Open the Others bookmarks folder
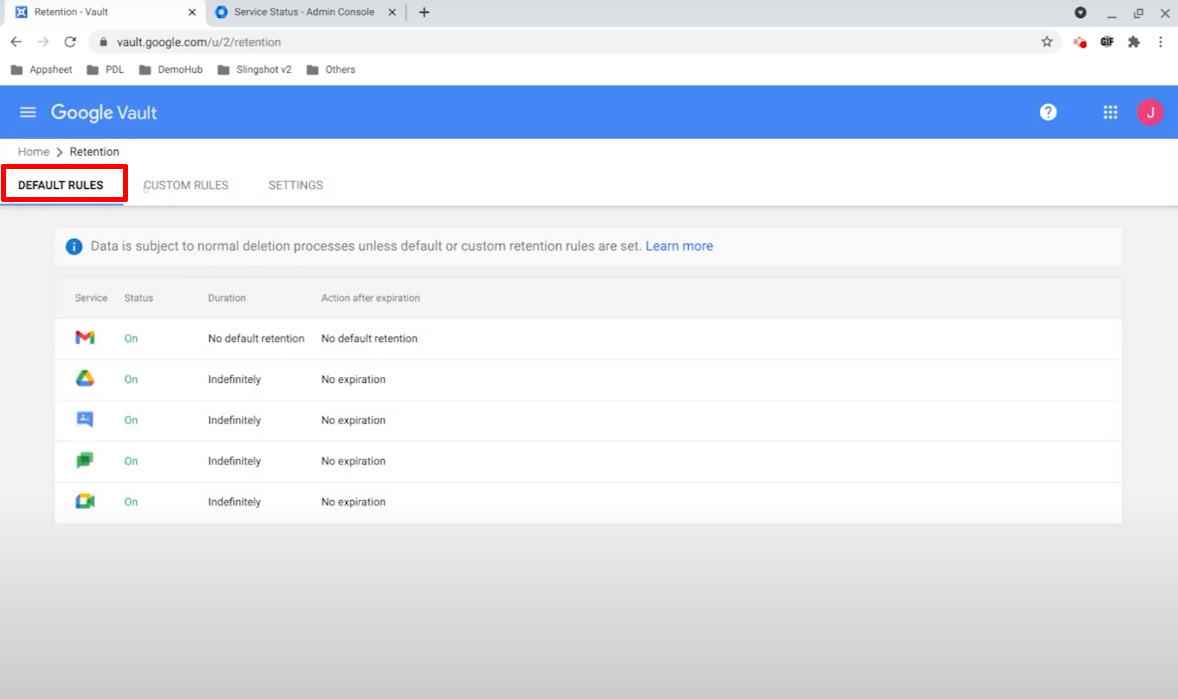Image resolution: width=1178 pixels, height=699 pixels. (x=331, y=70)
